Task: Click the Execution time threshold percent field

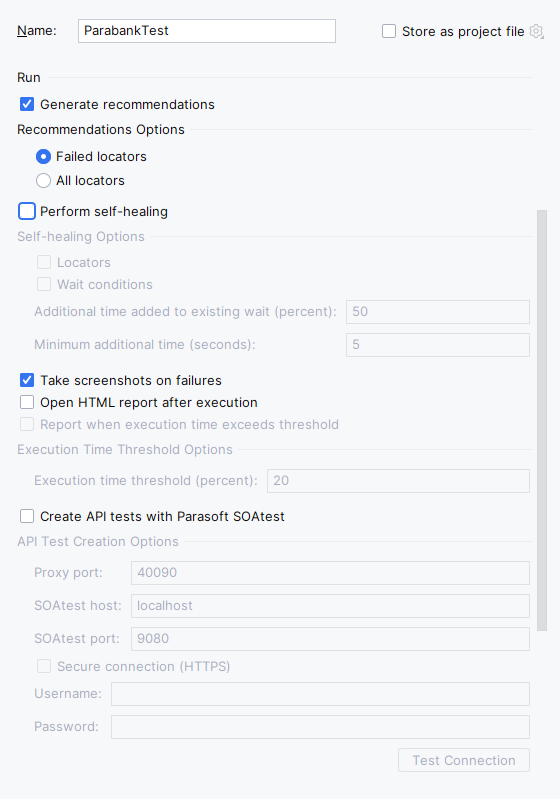Action: pyautogui.click(x=398, y=481)
